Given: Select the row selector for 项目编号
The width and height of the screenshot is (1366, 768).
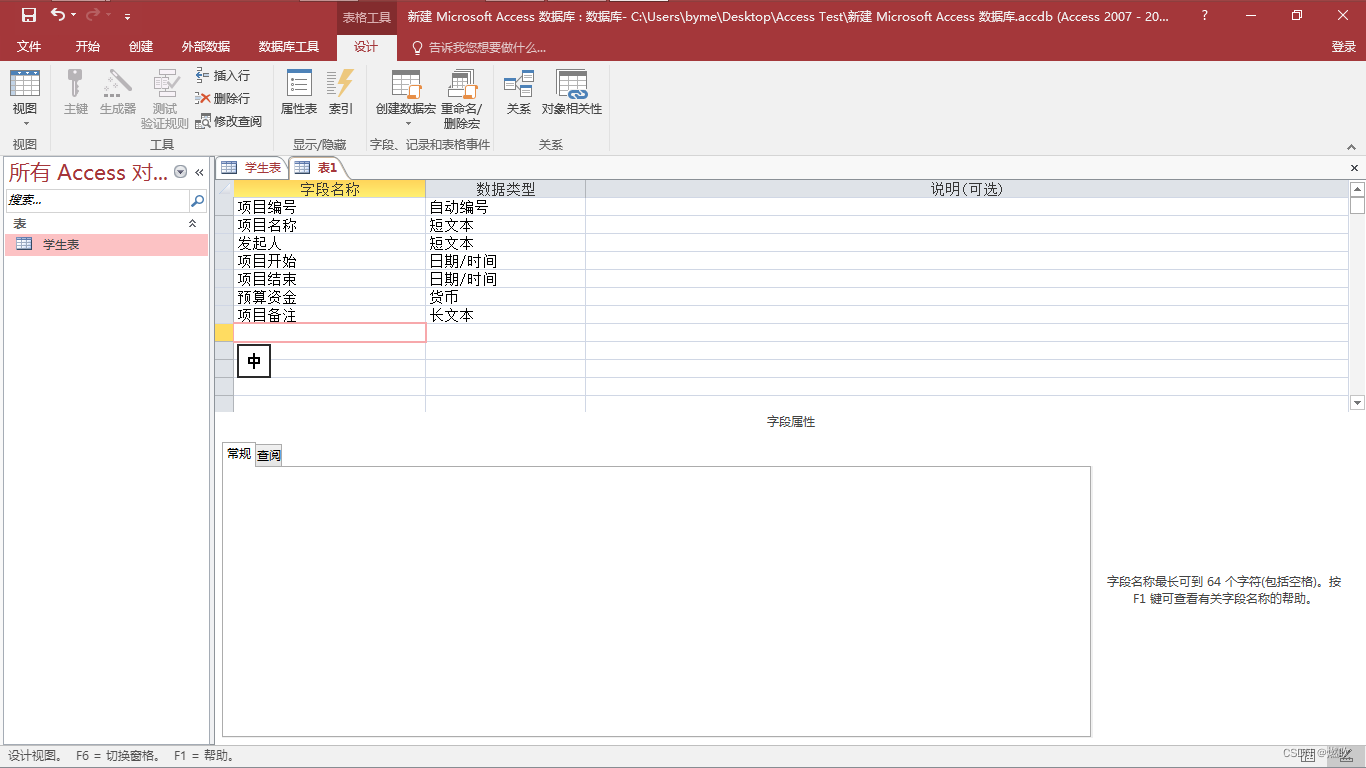Looking at the screenshot, I should [x=225, y=207].
